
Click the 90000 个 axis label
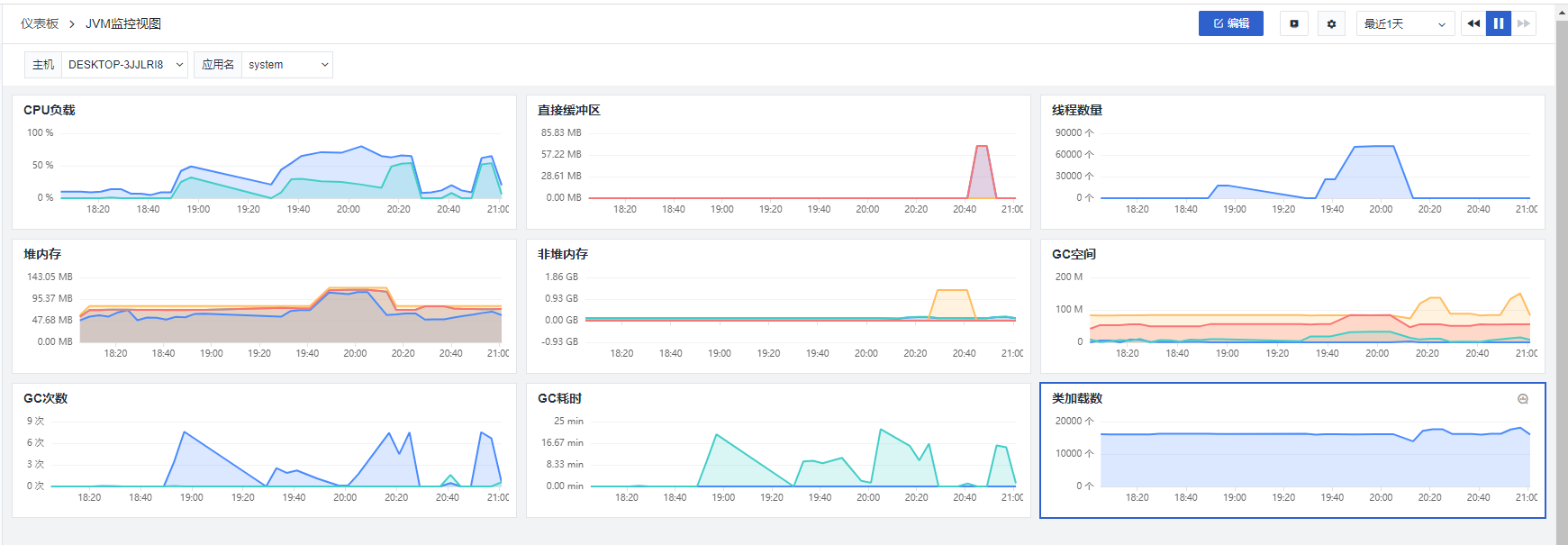tap(1074, 132)
